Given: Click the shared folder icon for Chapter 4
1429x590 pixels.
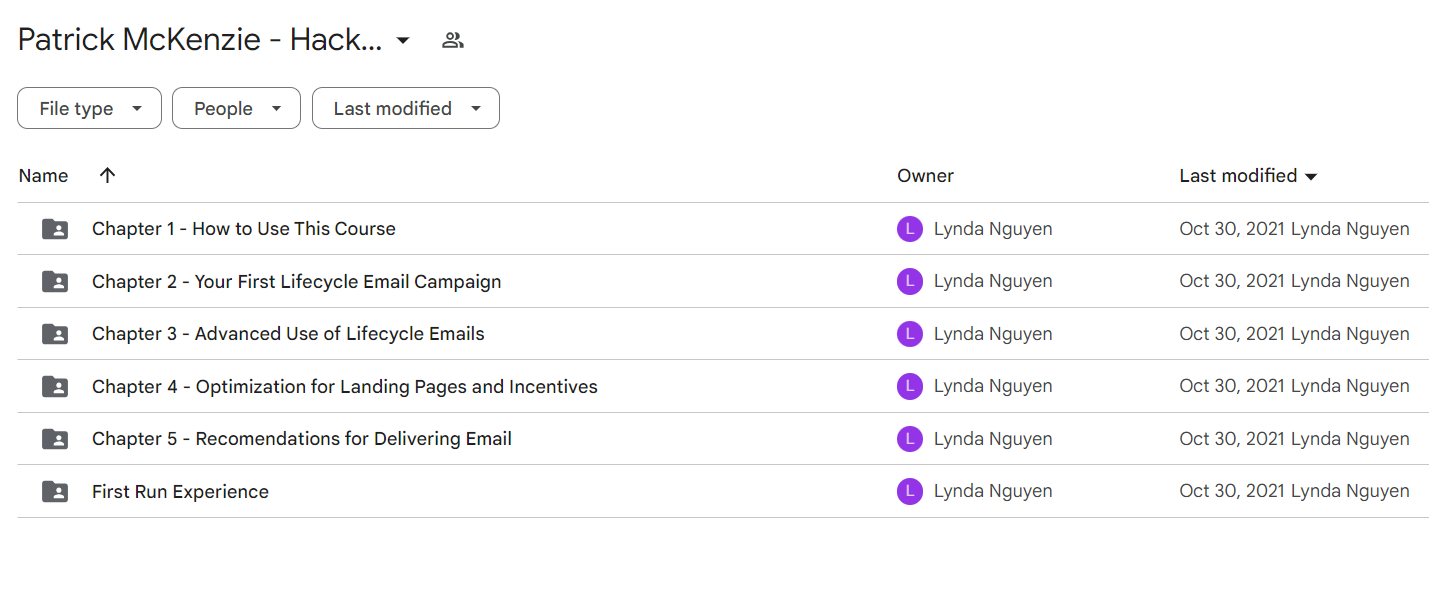Looking at the screenshot, I should click(x=55, y=387).
